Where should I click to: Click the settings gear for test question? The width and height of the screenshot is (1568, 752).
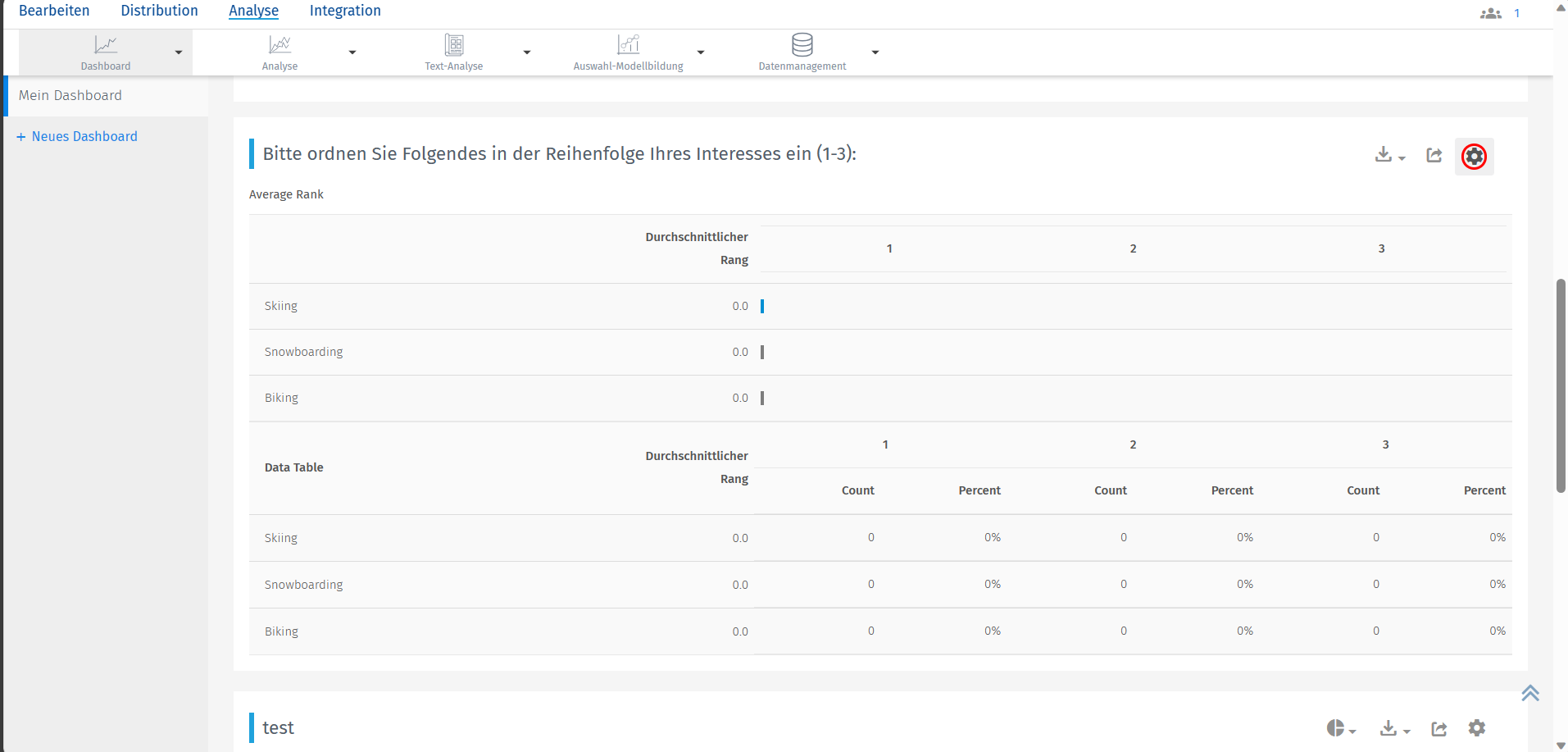pos(1476,727)
